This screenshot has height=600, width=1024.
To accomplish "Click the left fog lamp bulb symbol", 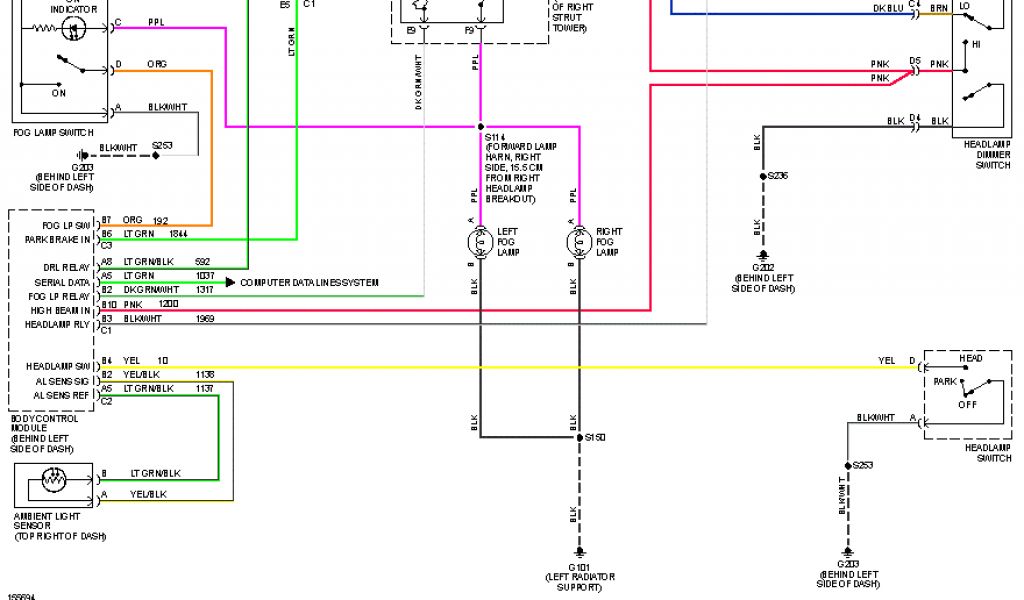I will 480,241.
